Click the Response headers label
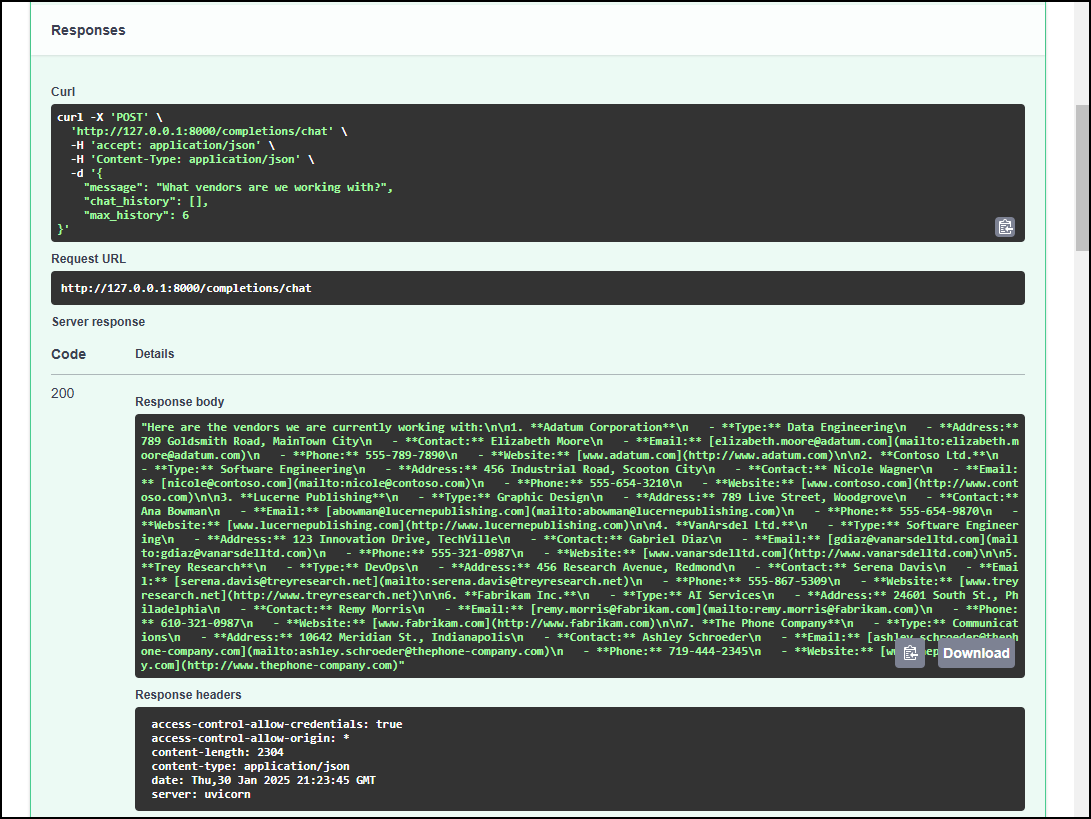Image resolution: width=1091 pixels, height=819 pixels. [188, 694]
